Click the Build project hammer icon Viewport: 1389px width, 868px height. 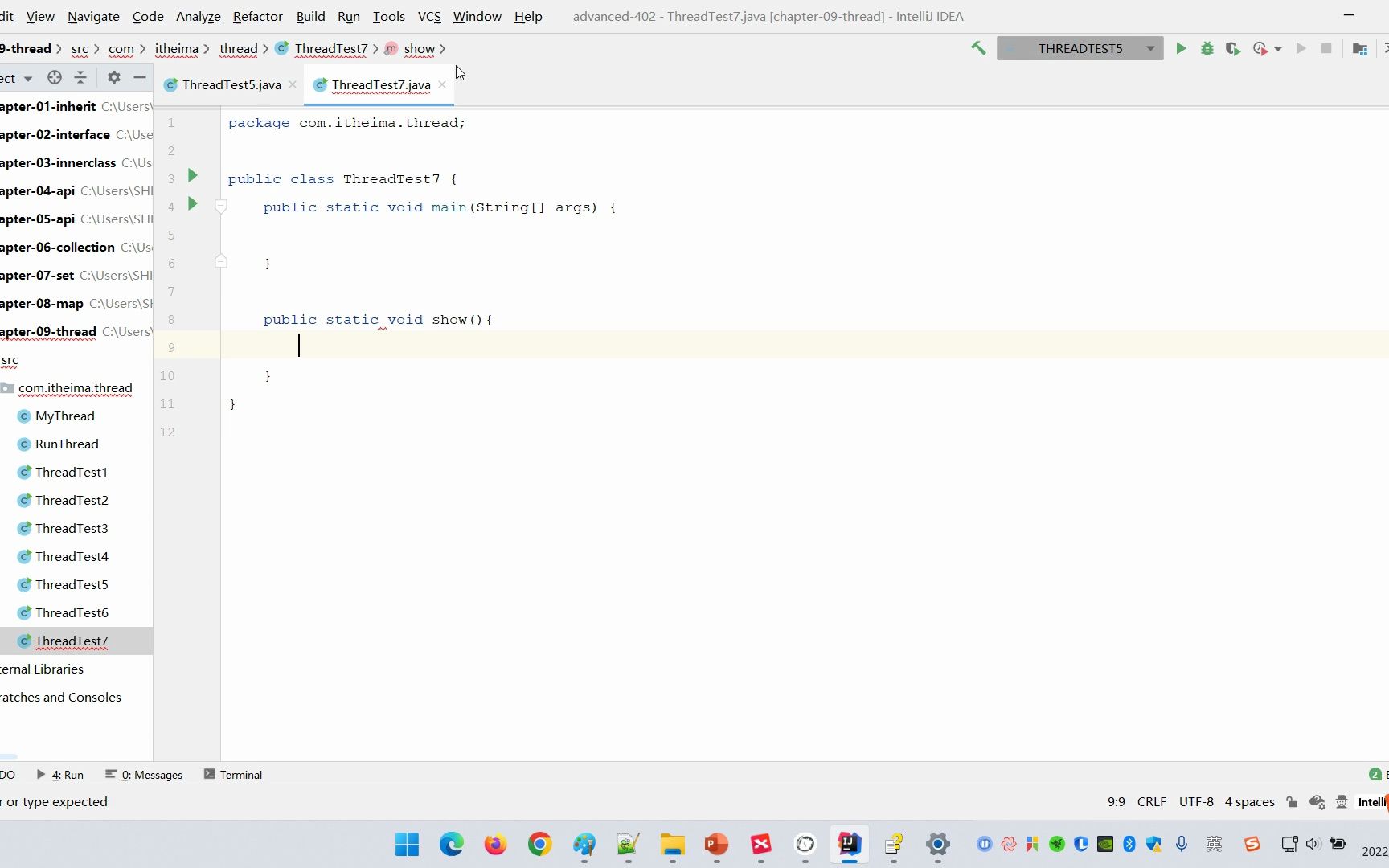tap(978, 48)
